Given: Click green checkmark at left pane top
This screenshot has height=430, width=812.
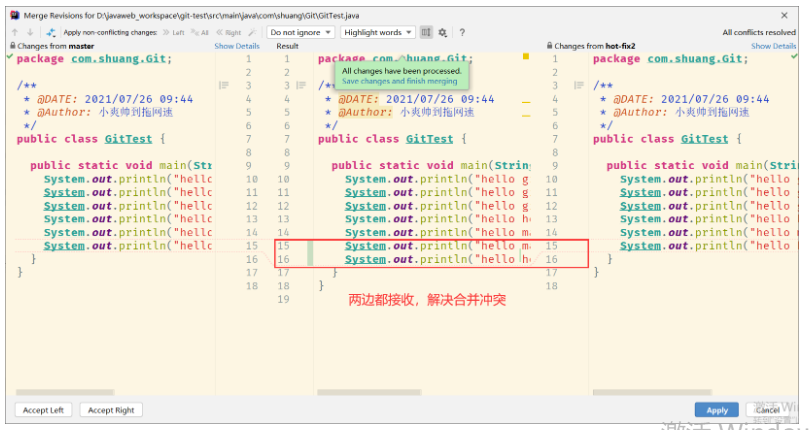Looking at the screenshot, I should (x=10, y=56).
